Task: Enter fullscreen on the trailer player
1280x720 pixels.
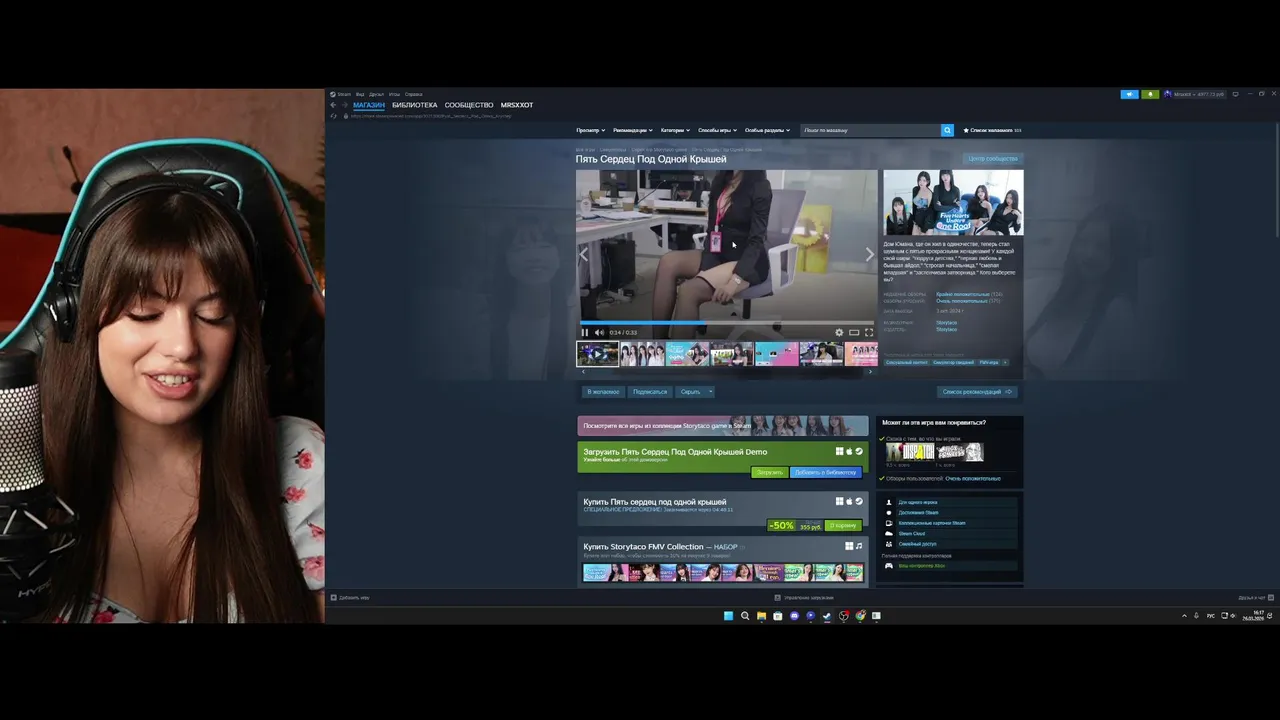Action: (869, 332)
